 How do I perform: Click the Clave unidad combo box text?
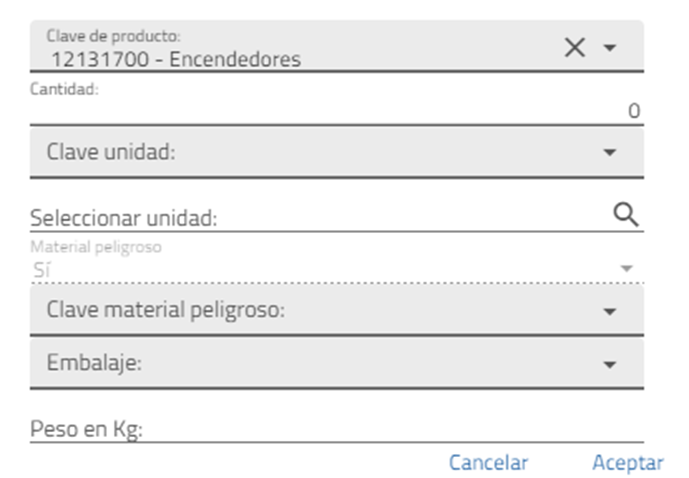[111, 152]
